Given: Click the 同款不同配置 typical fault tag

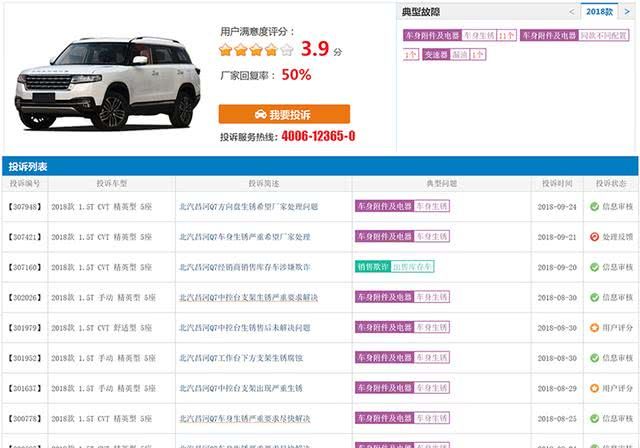Looking at the screenshot, I should 574,35.
